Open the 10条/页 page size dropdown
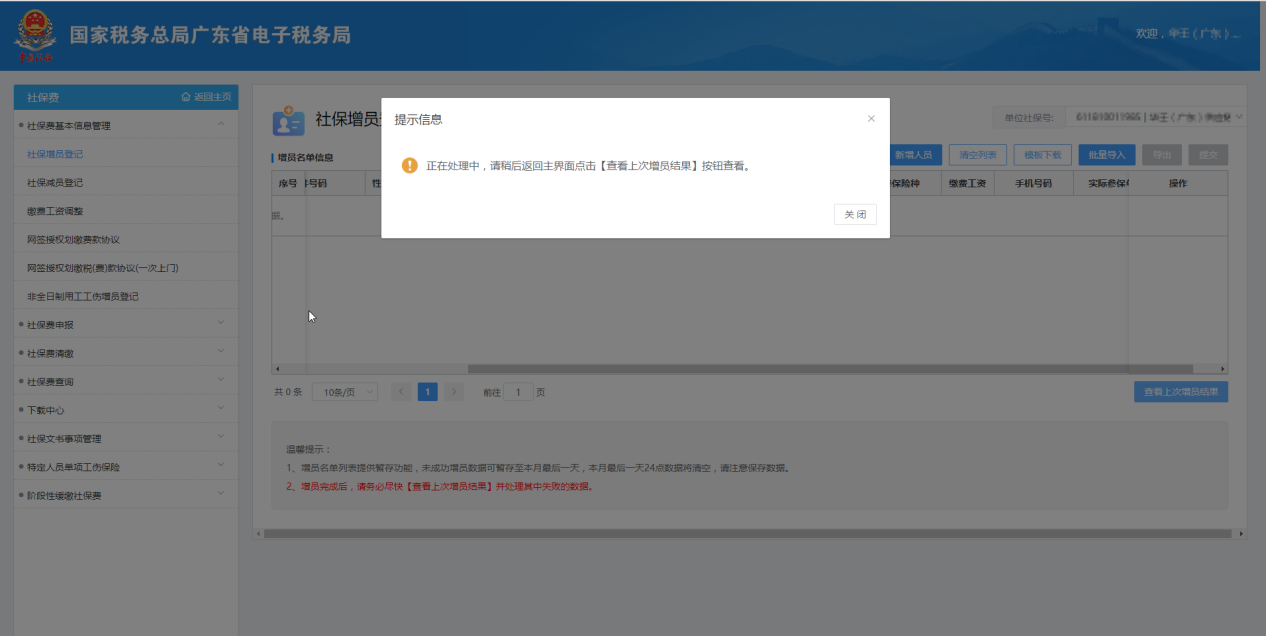 coord(345,392)
